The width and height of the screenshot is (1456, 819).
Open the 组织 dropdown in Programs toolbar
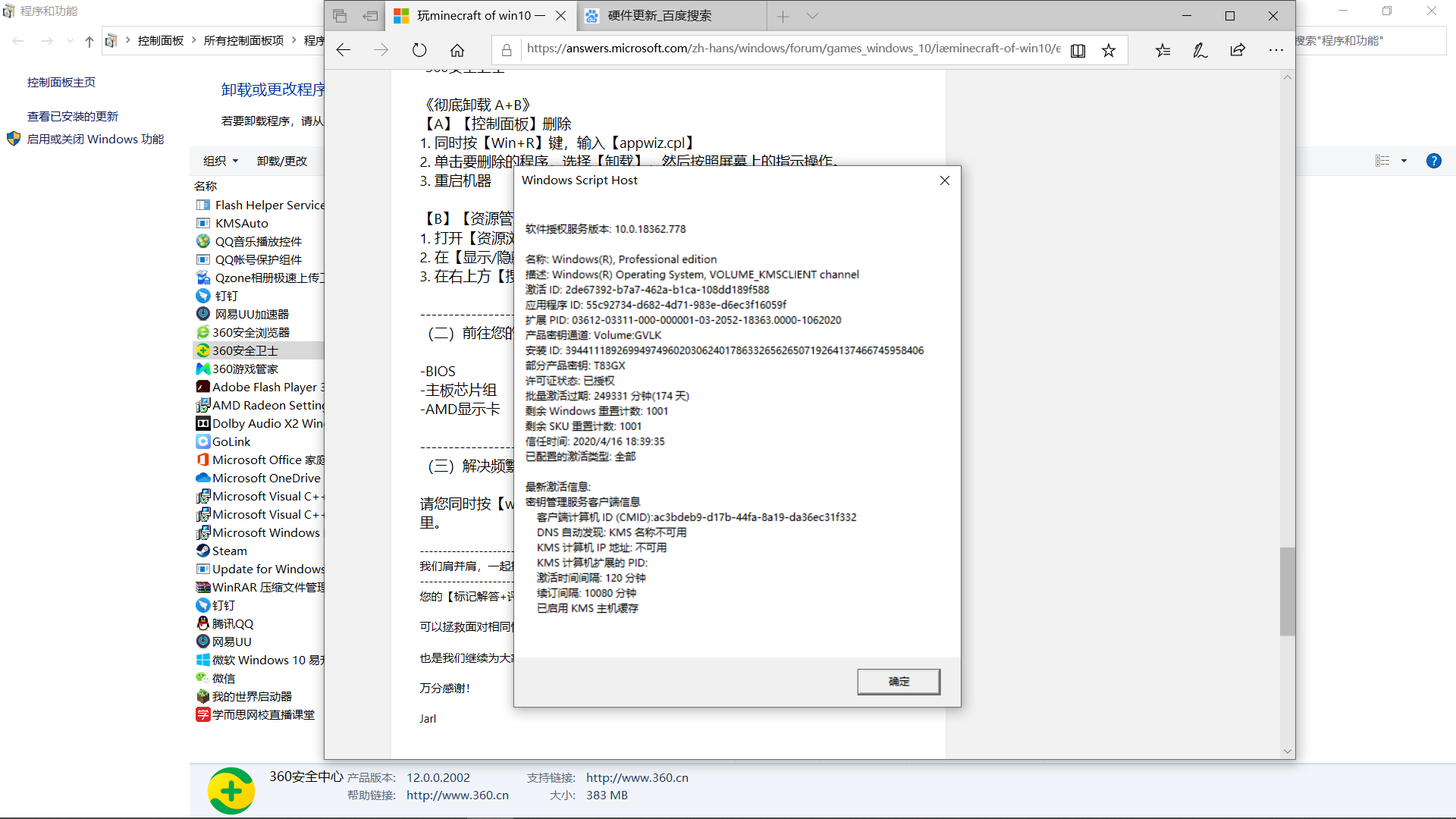[221, 161]
